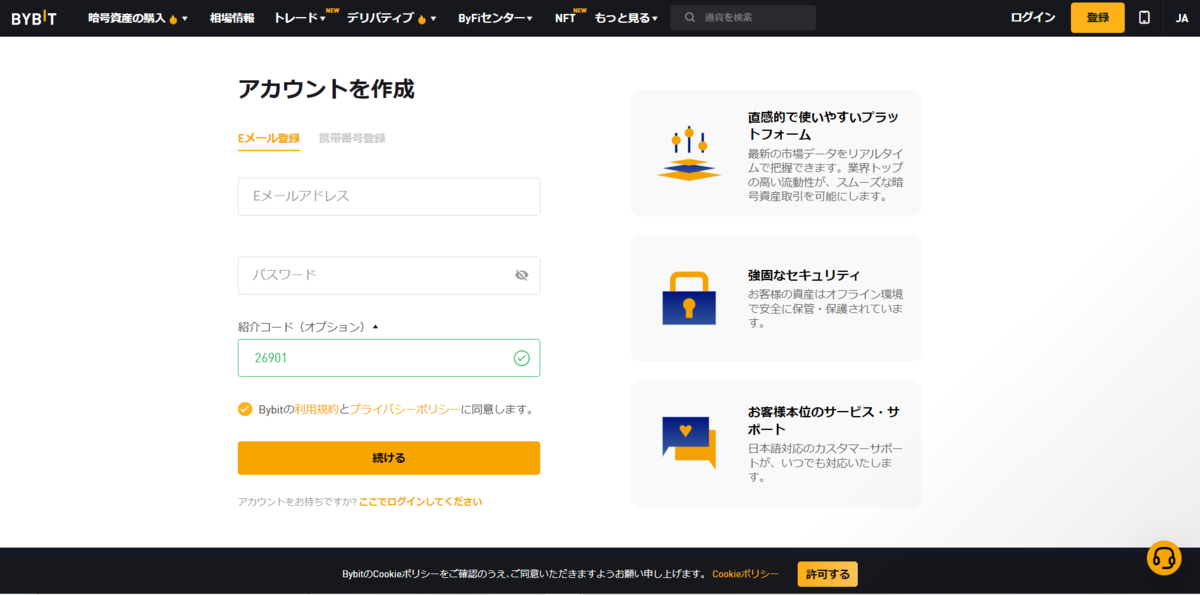
Task: Expand the もっと見る dropdown
Action: (x=626, y=18)
